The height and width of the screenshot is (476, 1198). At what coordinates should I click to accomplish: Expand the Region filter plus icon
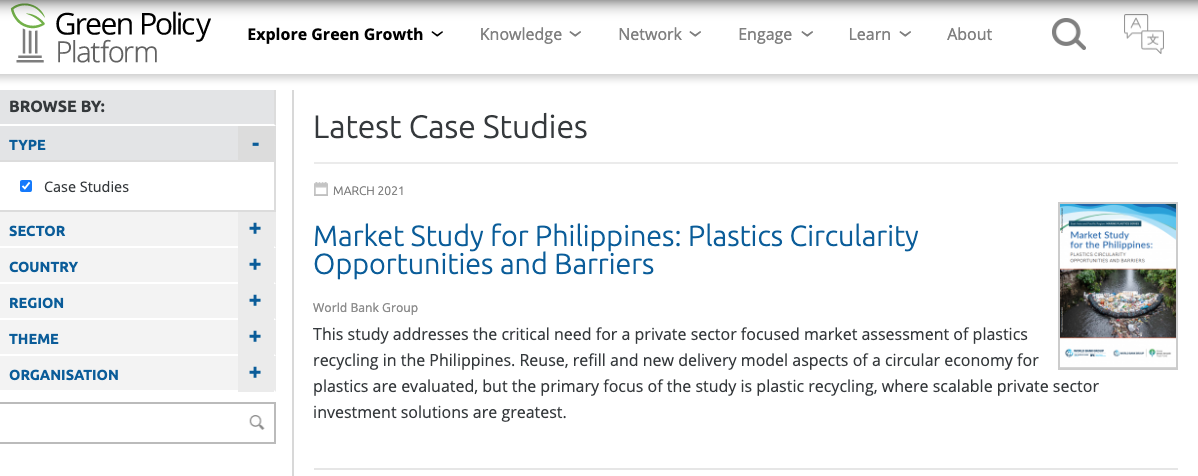point(255,302)
